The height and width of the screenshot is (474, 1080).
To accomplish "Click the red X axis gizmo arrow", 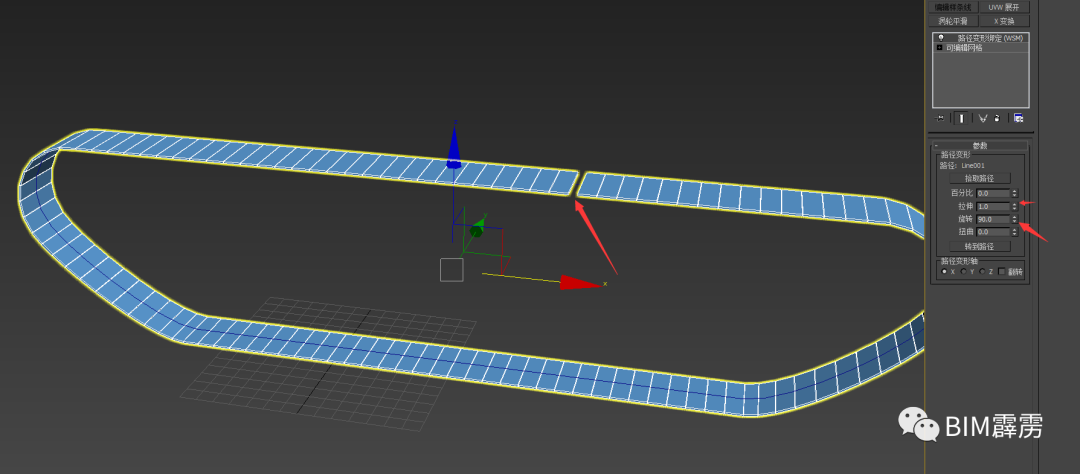I will pos(582,282).
